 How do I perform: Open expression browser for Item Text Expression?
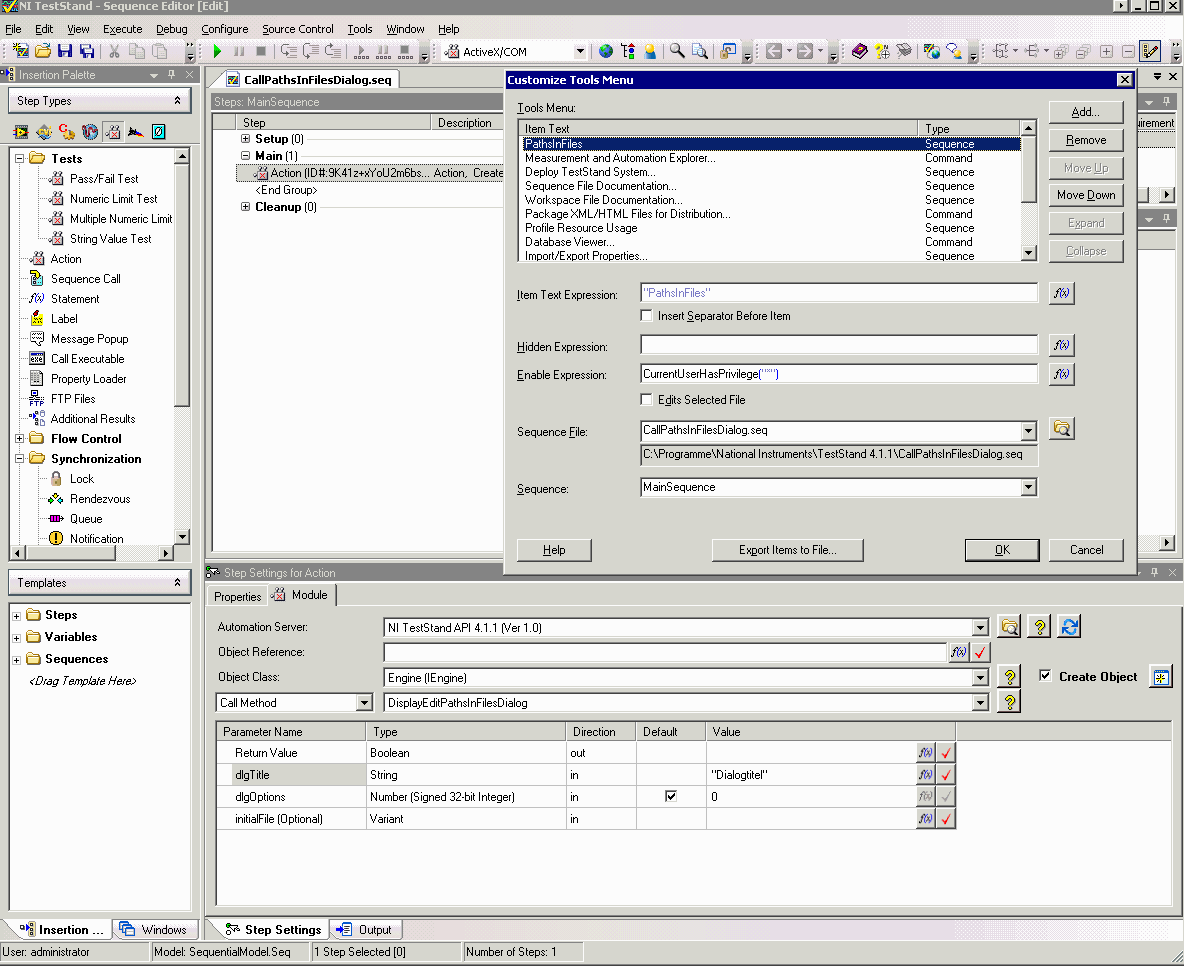pyautogui.click(x=1062, y=293)
